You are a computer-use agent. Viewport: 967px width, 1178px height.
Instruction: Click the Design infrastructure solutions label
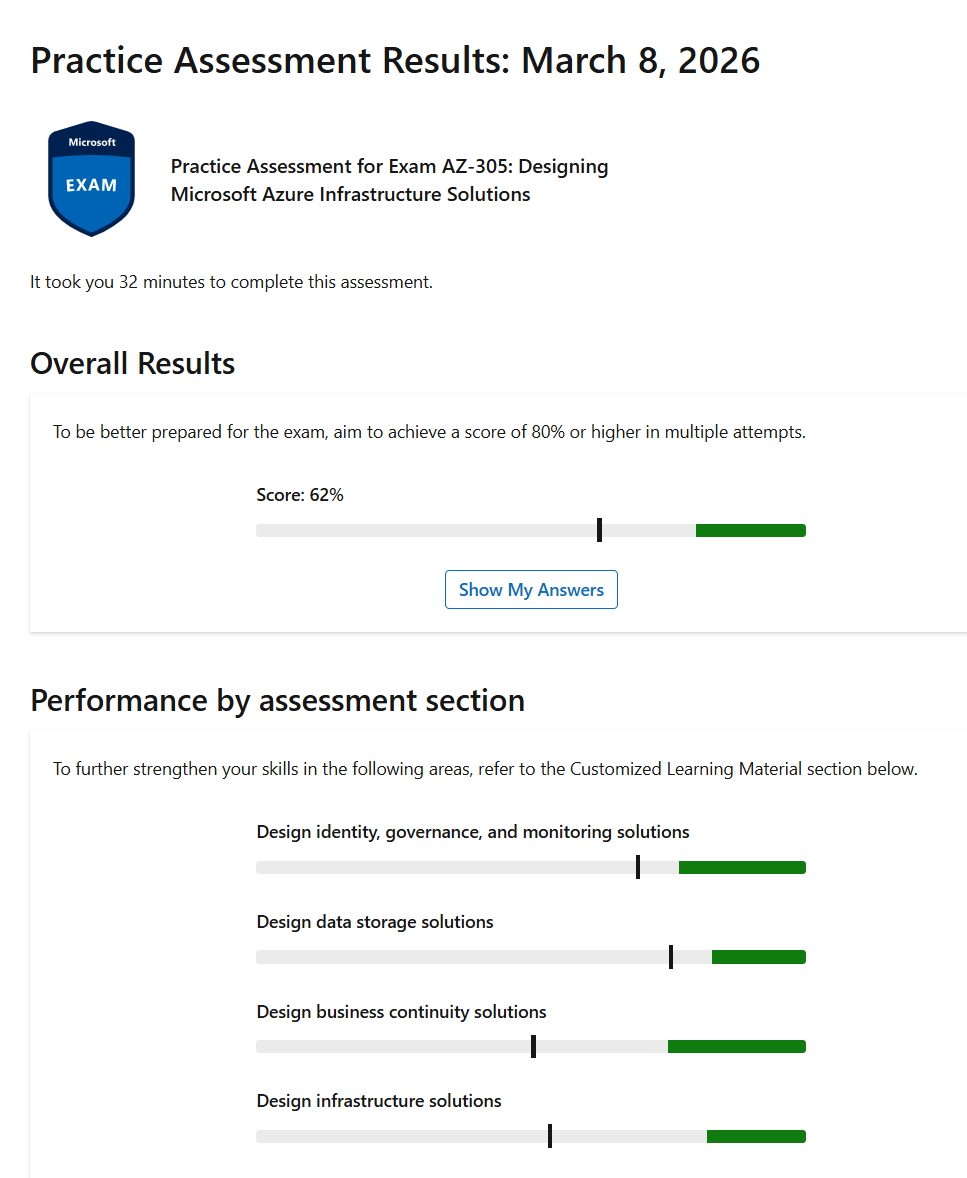379,1101
